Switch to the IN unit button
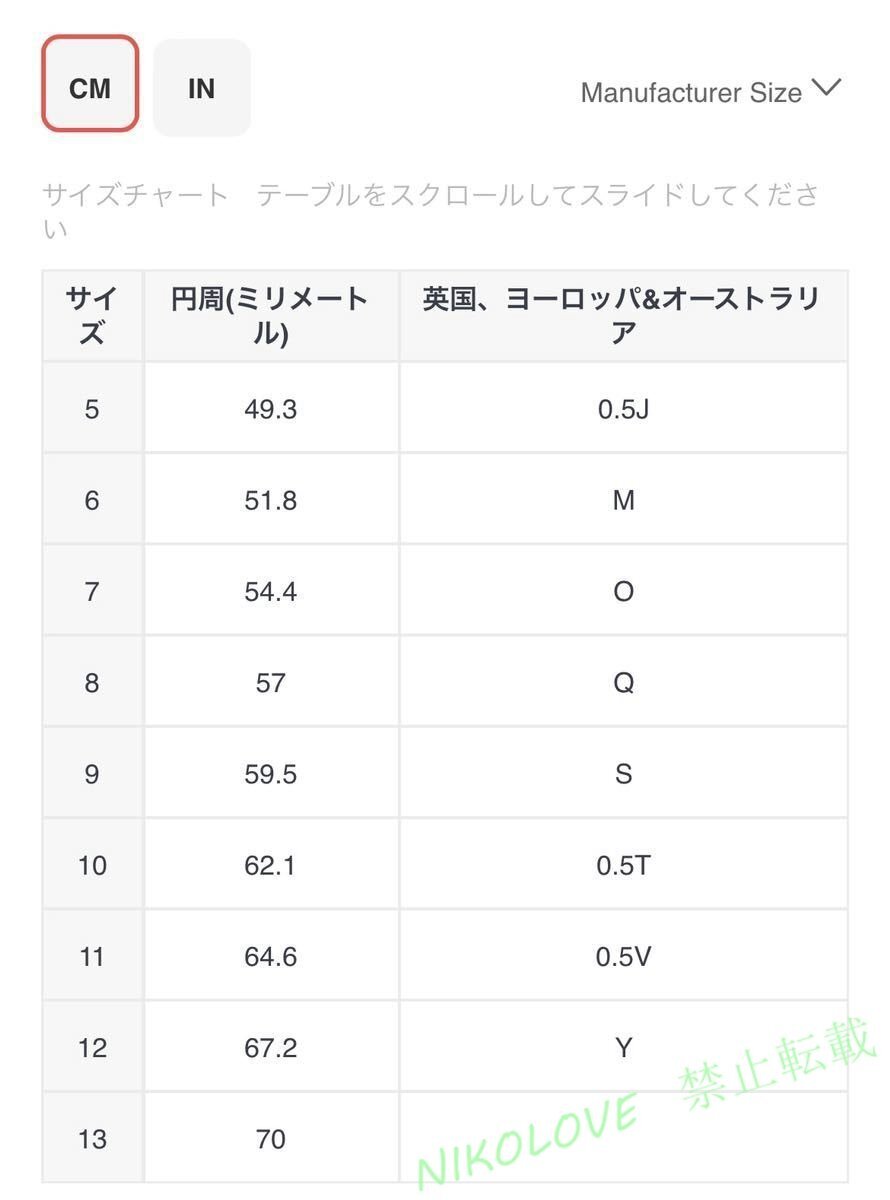This screenshot has height=1200, width=890. pos(201,88)
